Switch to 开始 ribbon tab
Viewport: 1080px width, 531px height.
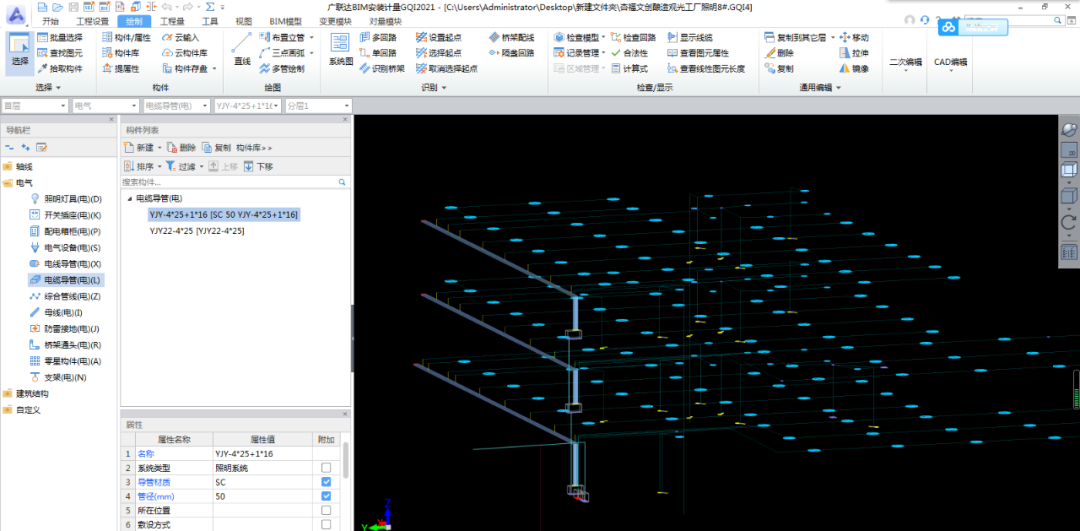click(x=50, y=21)
